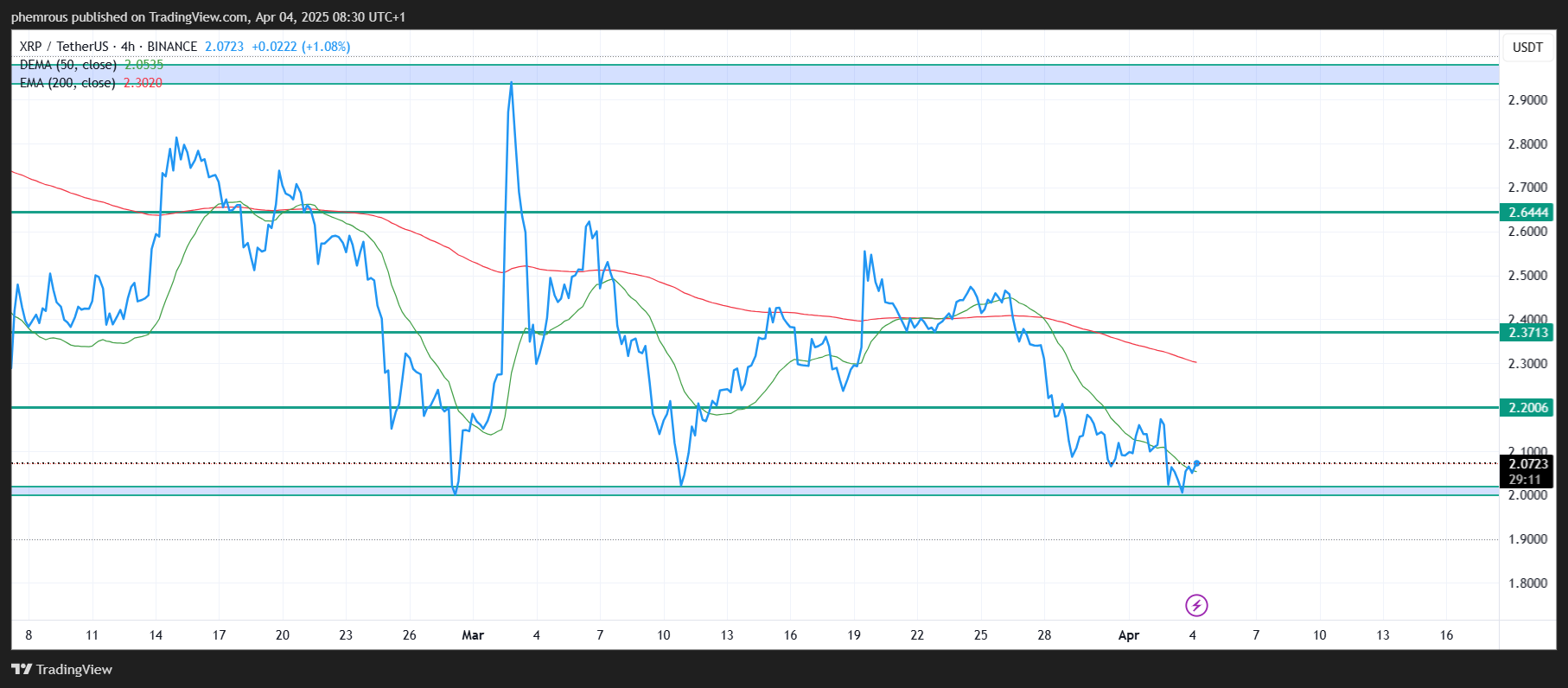Click the DEMA (50, close) indicator legend
The image size is (1568, 688).
(68, 65)
